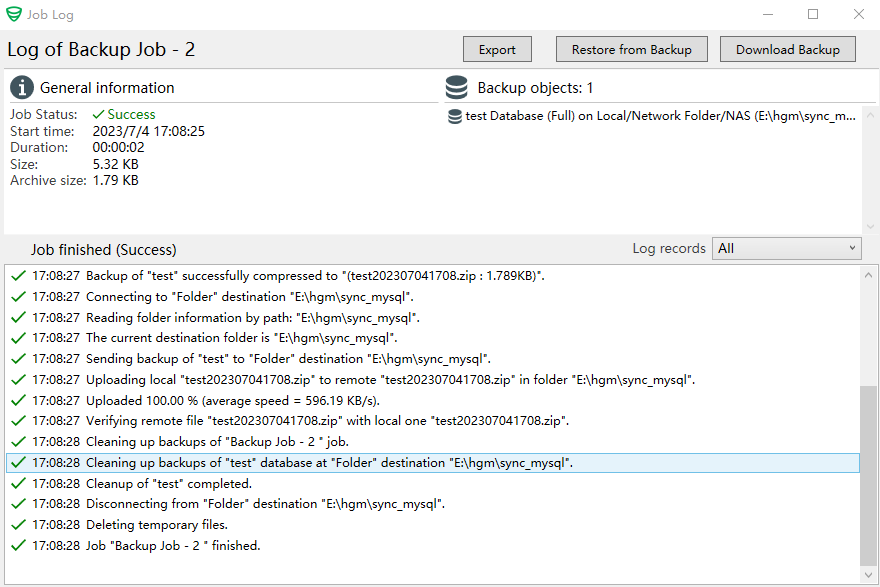Click the checkmark on the highlighted Cleaning up backups row

(x=17, y=462)
